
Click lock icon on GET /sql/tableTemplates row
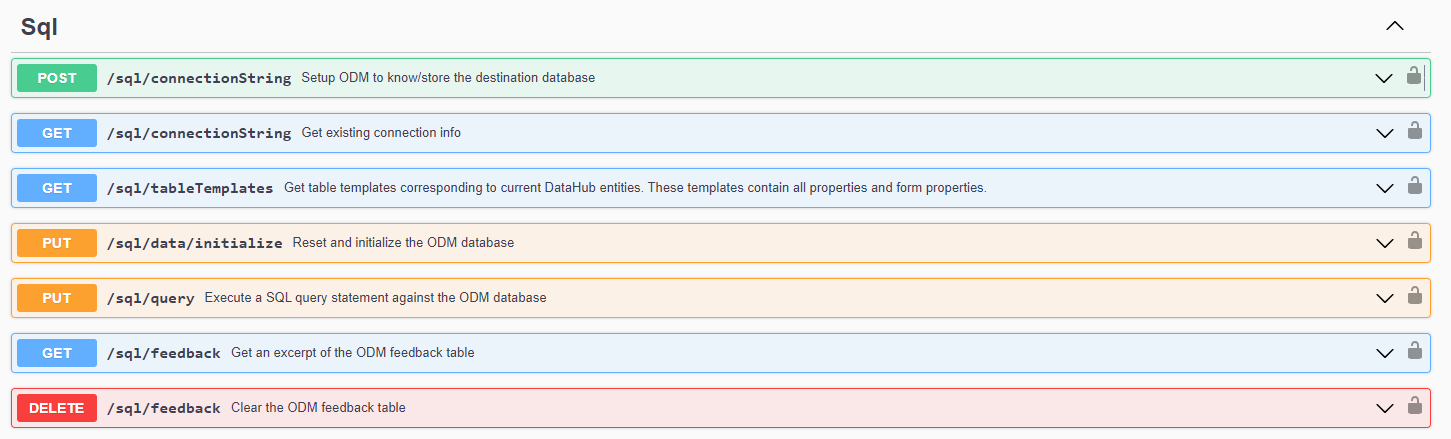point(1414,186)
